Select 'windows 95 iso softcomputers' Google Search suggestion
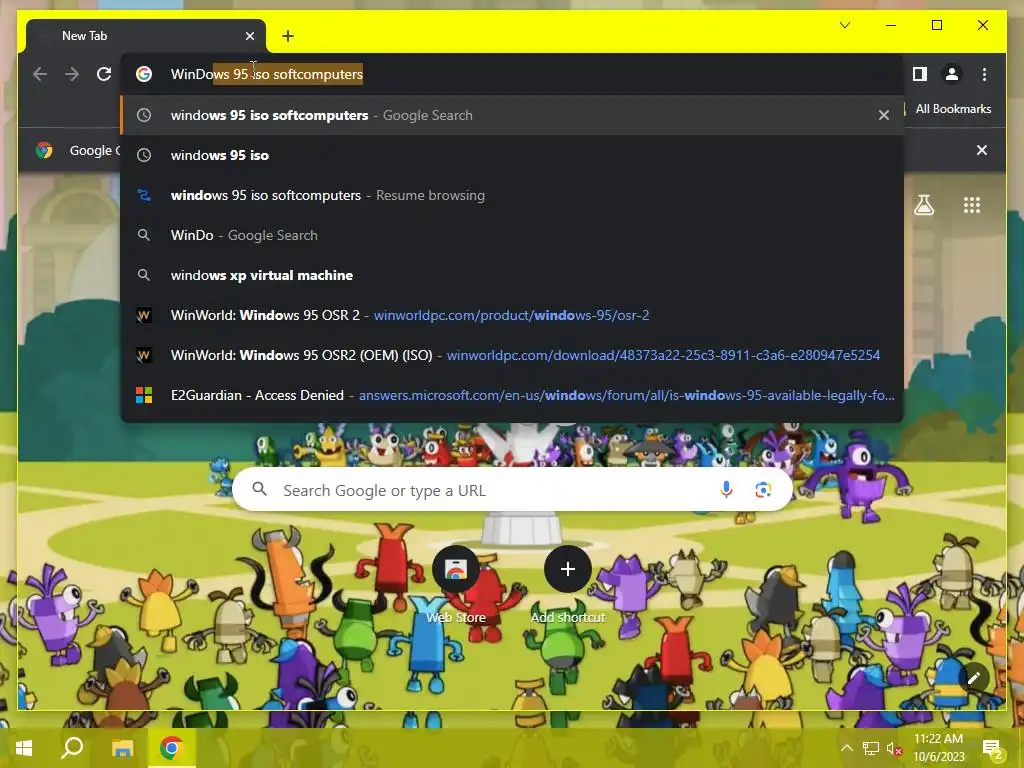This screenshot has width=1024, height=768. [513, 115]
